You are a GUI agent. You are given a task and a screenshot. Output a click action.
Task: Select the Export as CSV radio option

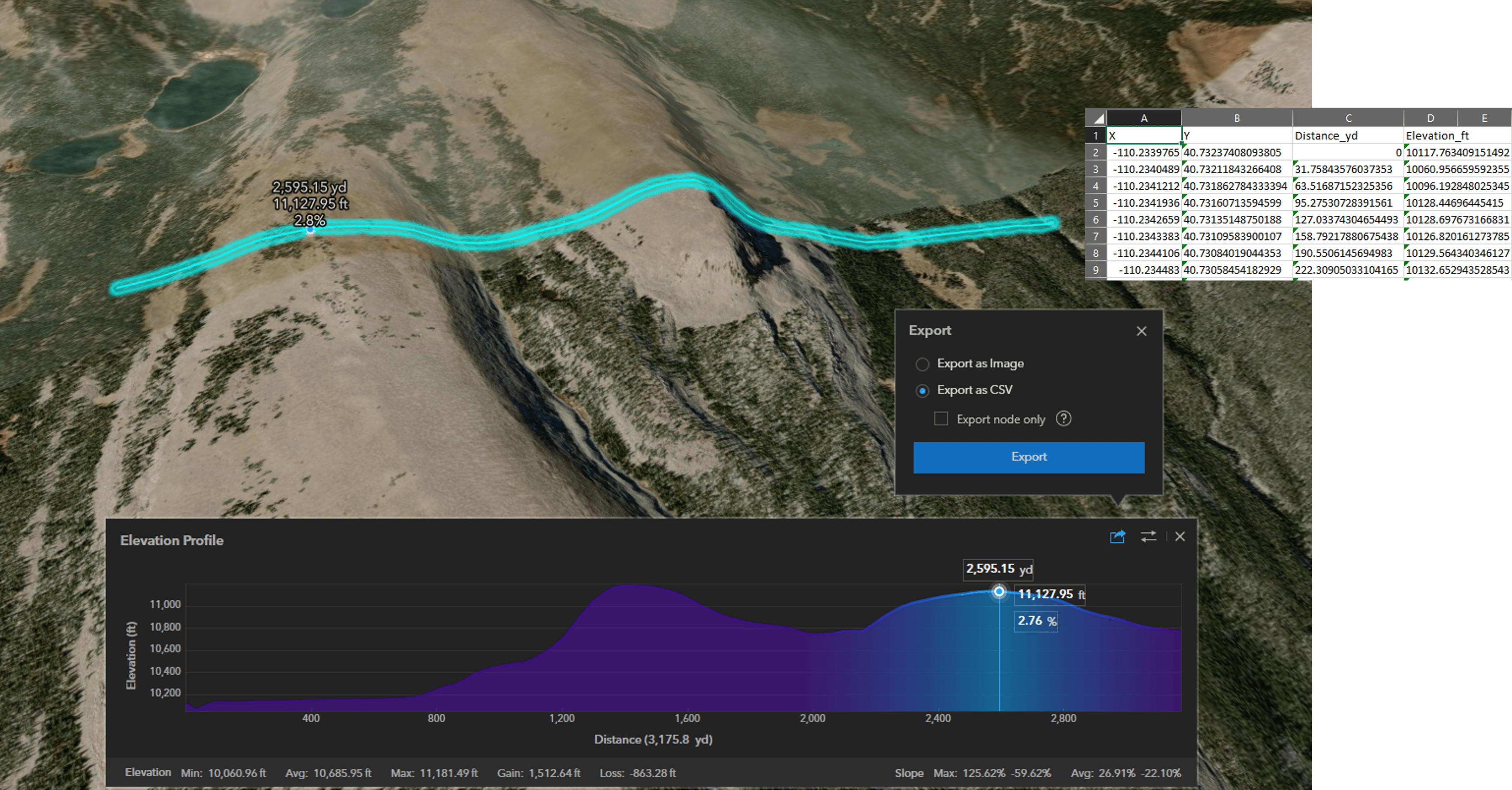click(x=922, y=390)
